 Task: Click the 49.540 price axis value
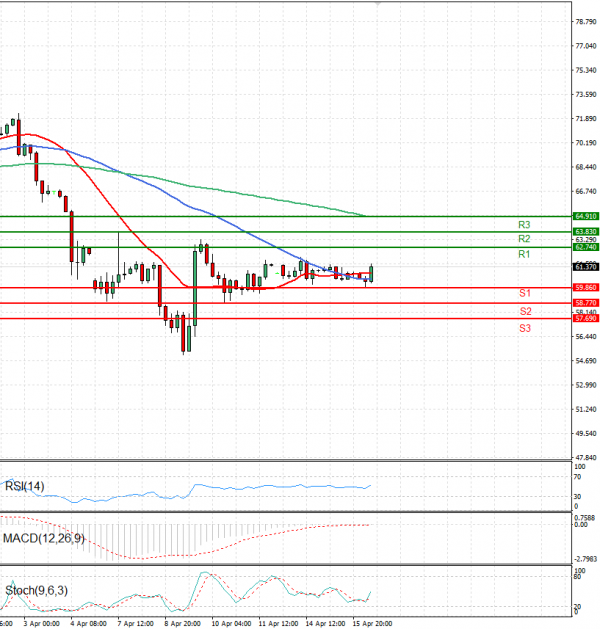coord(586,434)
